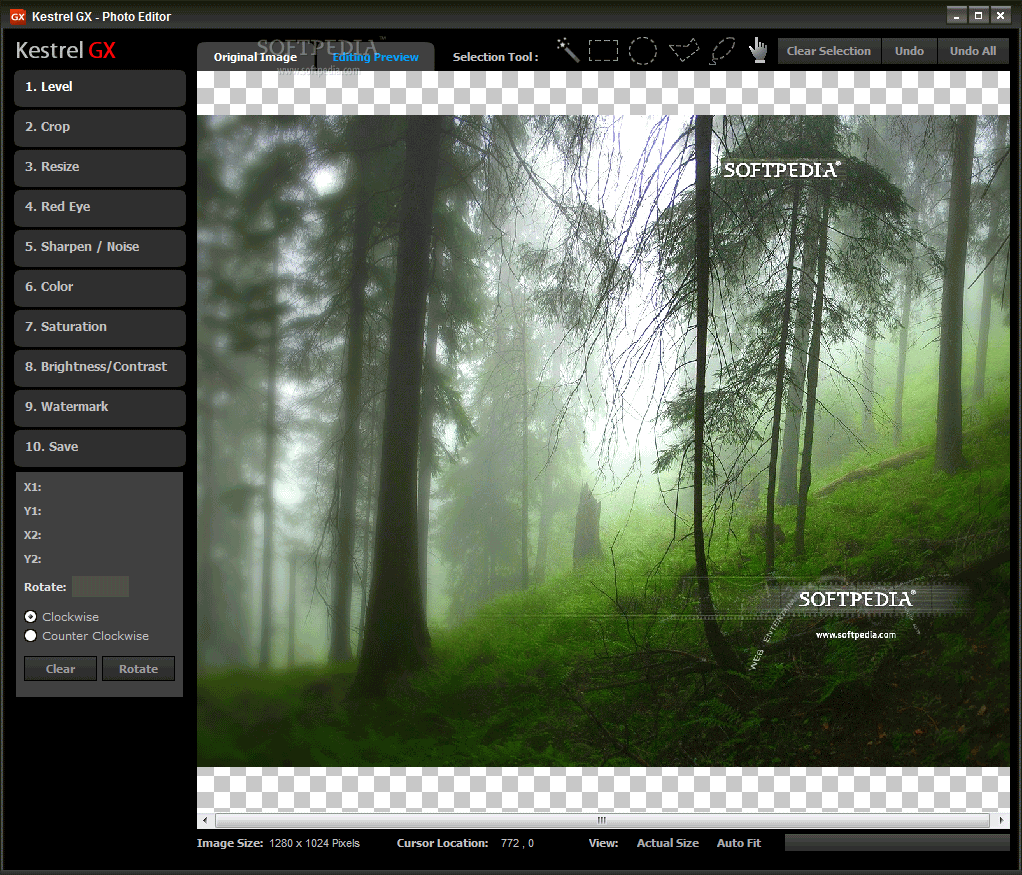Select the hand pan tool
Image resolution: width=1022 pixels, height=875 pixels.
click(x=758, y=50)
